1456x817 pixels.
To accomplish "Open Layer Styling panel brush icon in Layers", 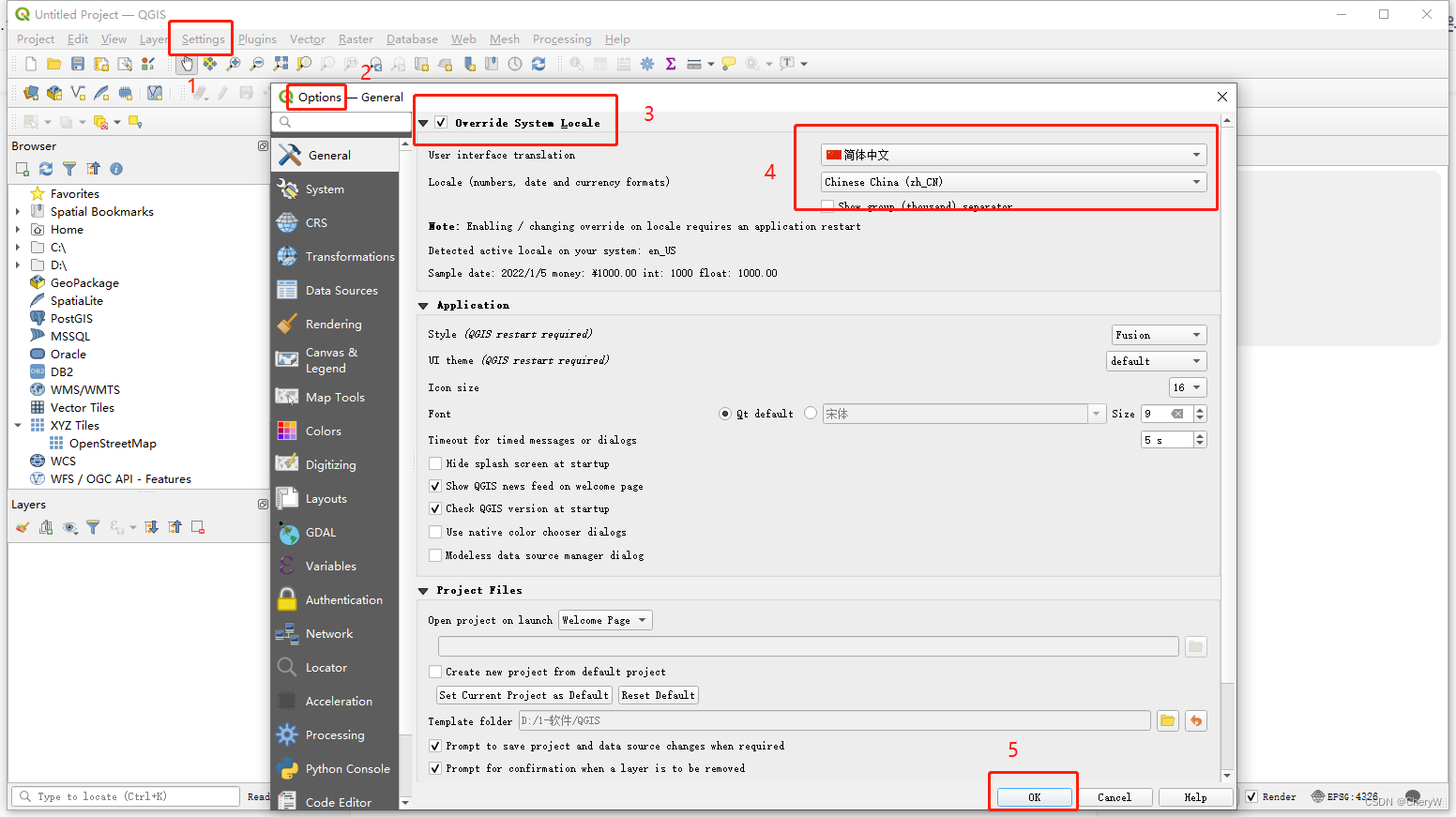I will [23, 527].
